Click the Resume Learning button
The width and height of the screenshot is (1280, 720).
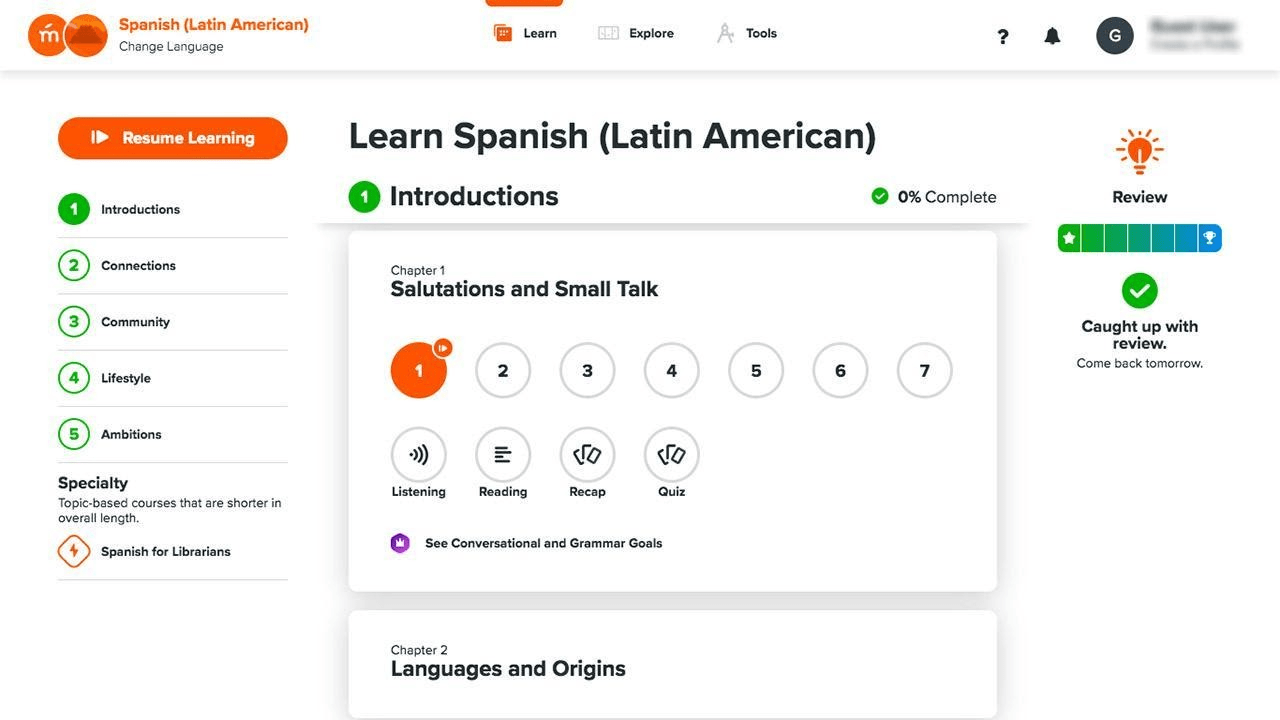173,138
